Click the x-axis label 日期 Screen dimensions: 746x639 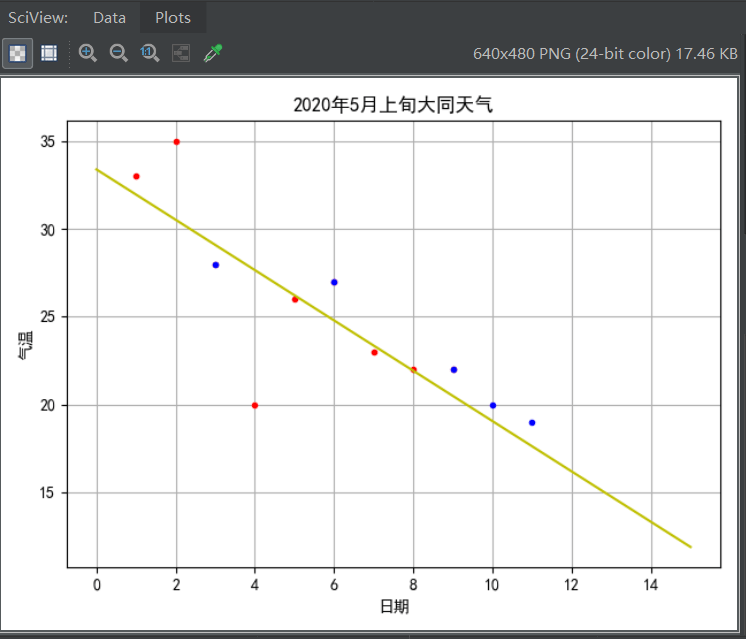point(394,607)
